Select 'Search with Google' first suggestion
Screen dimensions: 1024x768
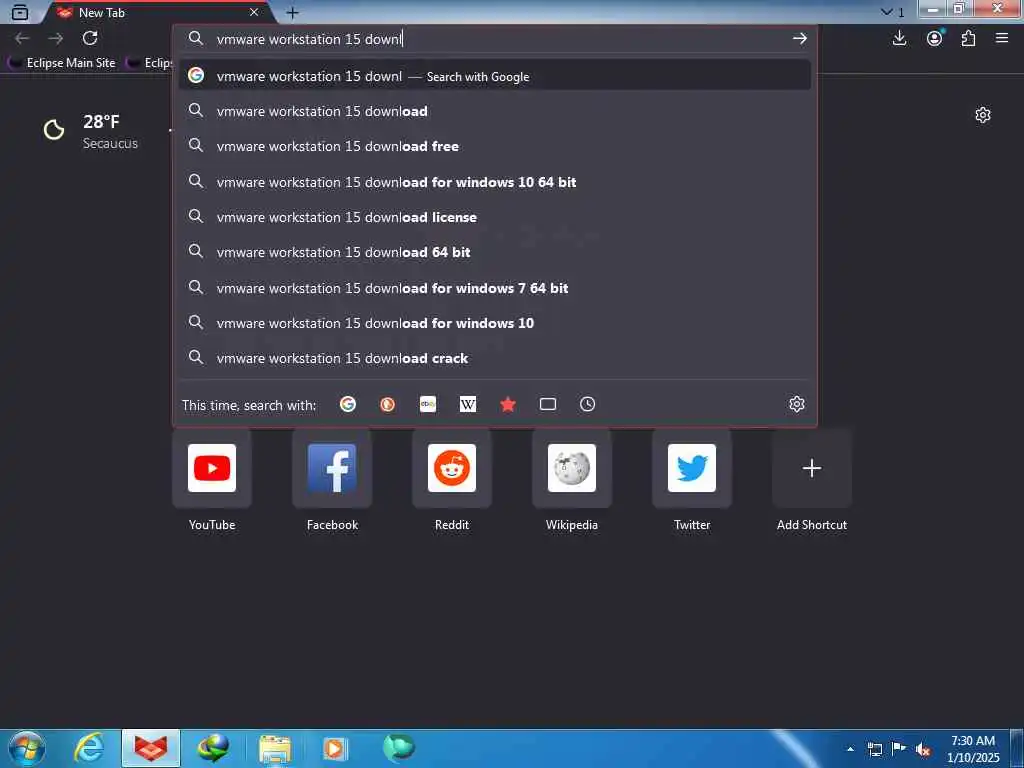(x=494, y=76)
